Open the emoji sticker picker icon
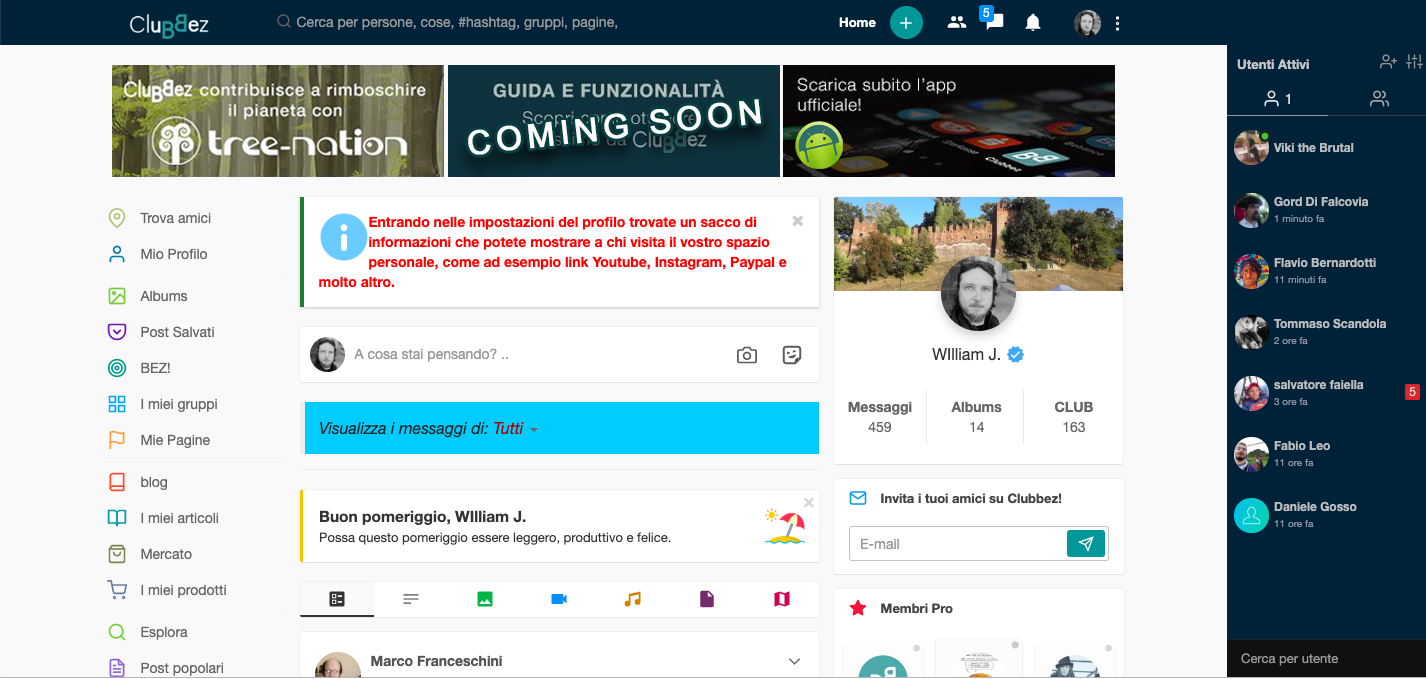Viewport: 1426px width, 679px height. point(792,355)
